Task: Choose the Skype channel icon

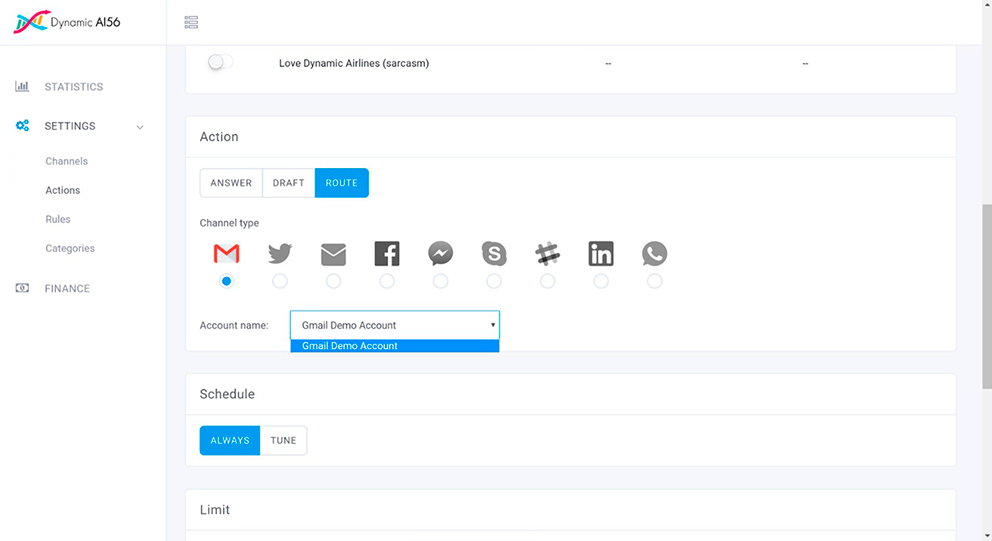Action: pos(494,254)
